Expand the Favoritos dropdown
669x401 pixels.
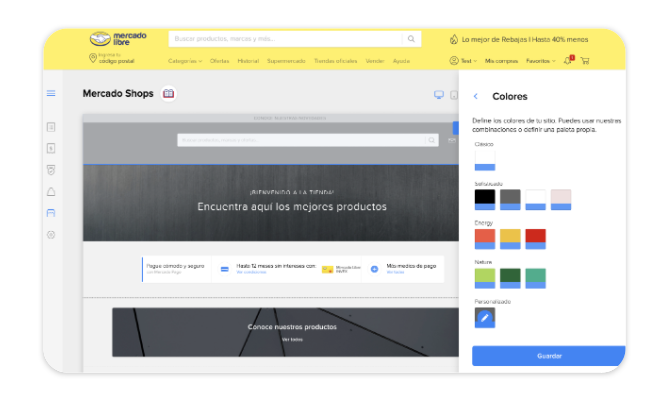(x=541, y=61)
